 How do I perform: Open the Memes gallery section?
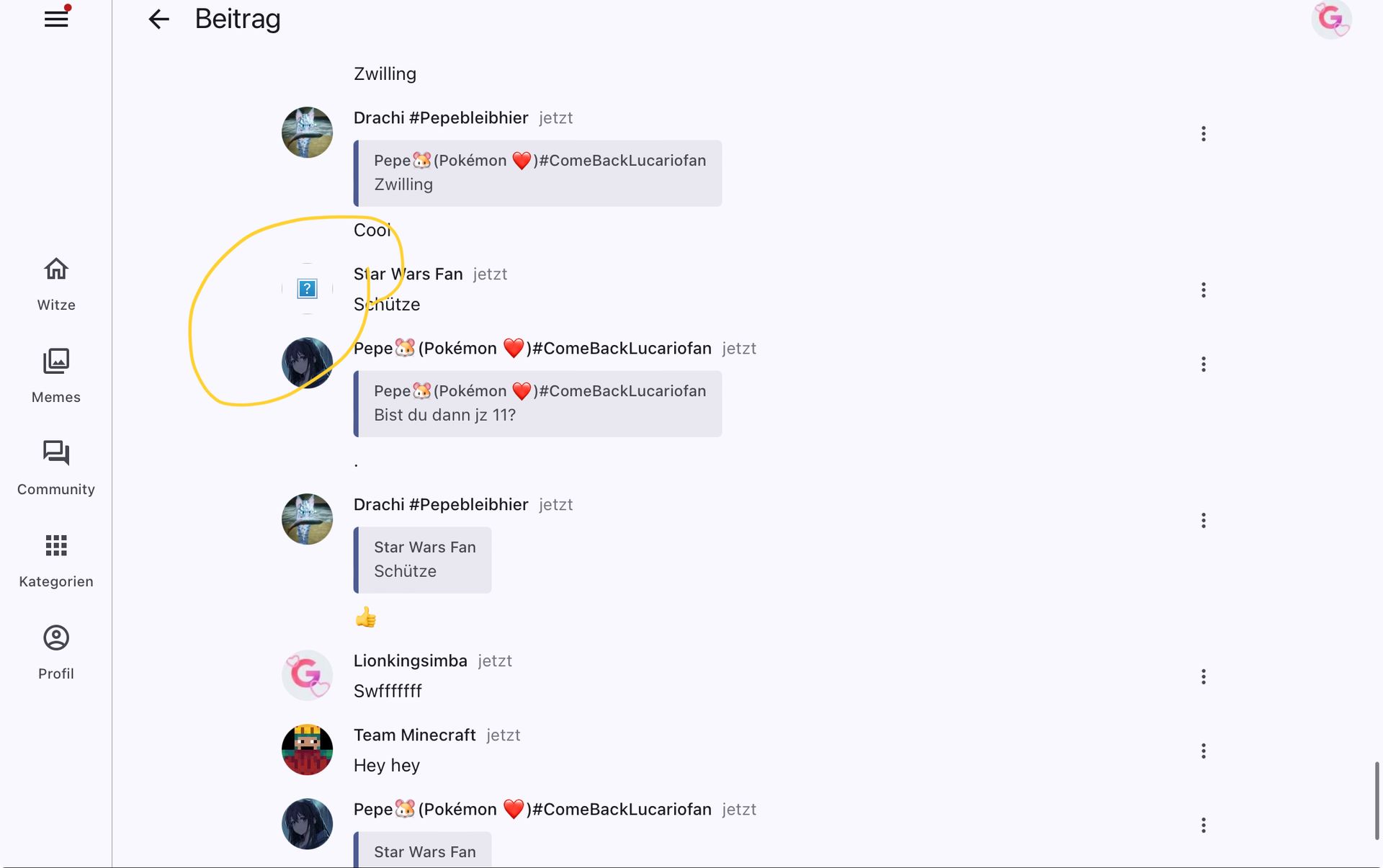(56, 377)
